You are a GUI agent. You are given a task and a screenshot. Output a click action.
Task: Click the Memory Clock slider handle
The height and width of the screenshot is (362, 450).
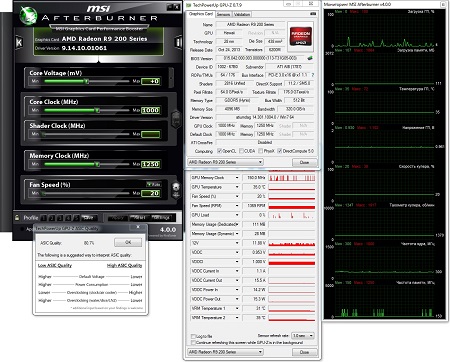click(x=97, y=164)
